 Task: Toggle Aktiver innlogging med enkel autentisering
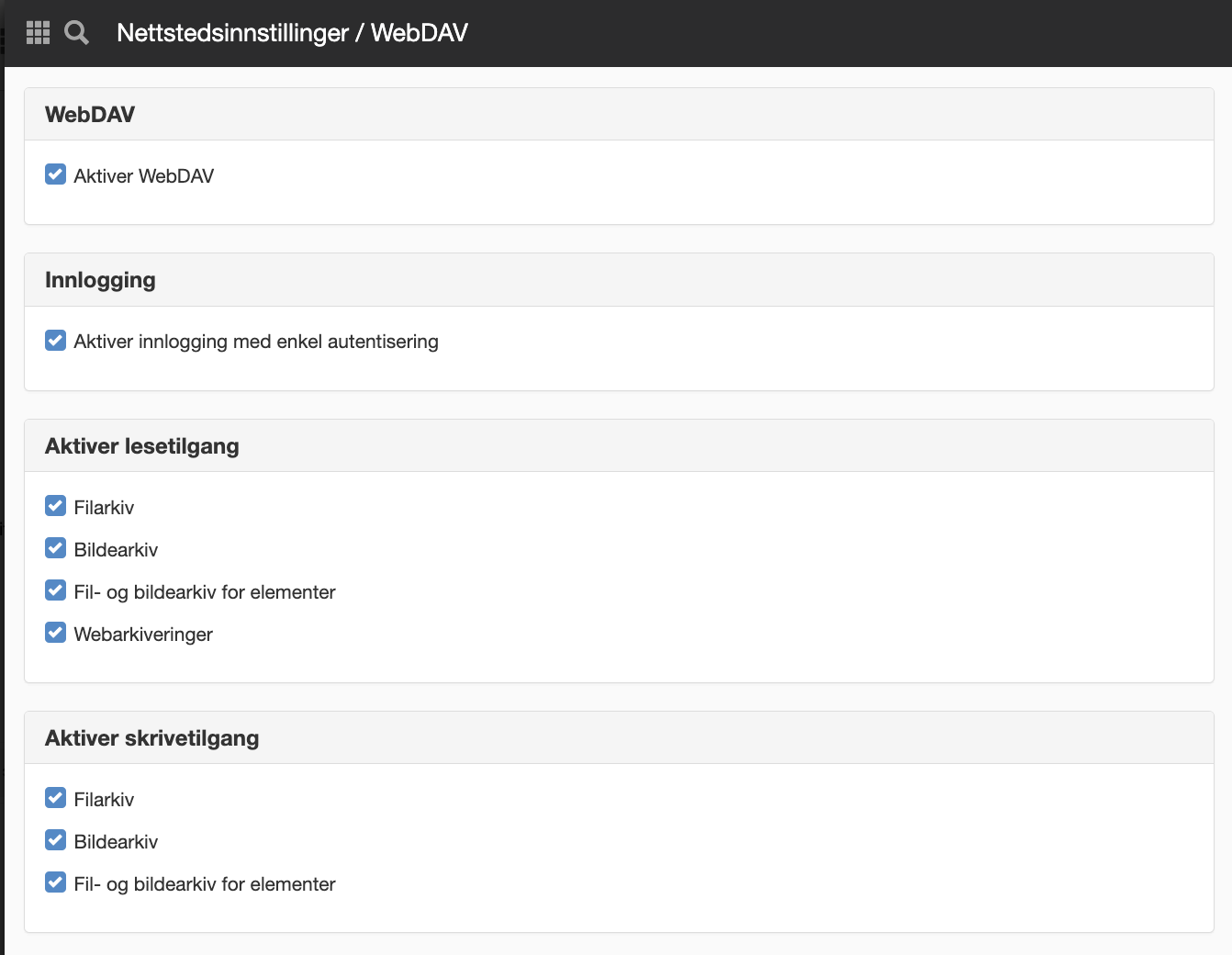[55, 340]
